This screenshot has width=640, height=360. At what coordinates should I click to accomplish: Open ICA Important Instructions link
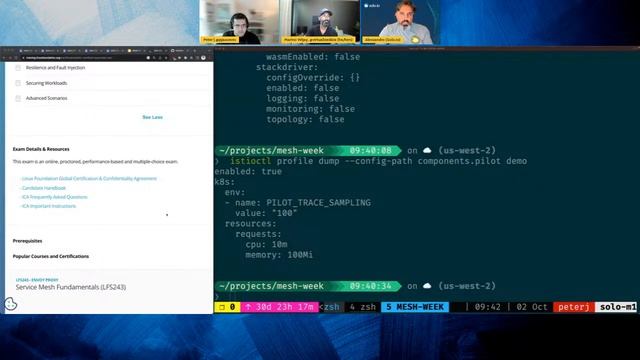coord(49,206)
